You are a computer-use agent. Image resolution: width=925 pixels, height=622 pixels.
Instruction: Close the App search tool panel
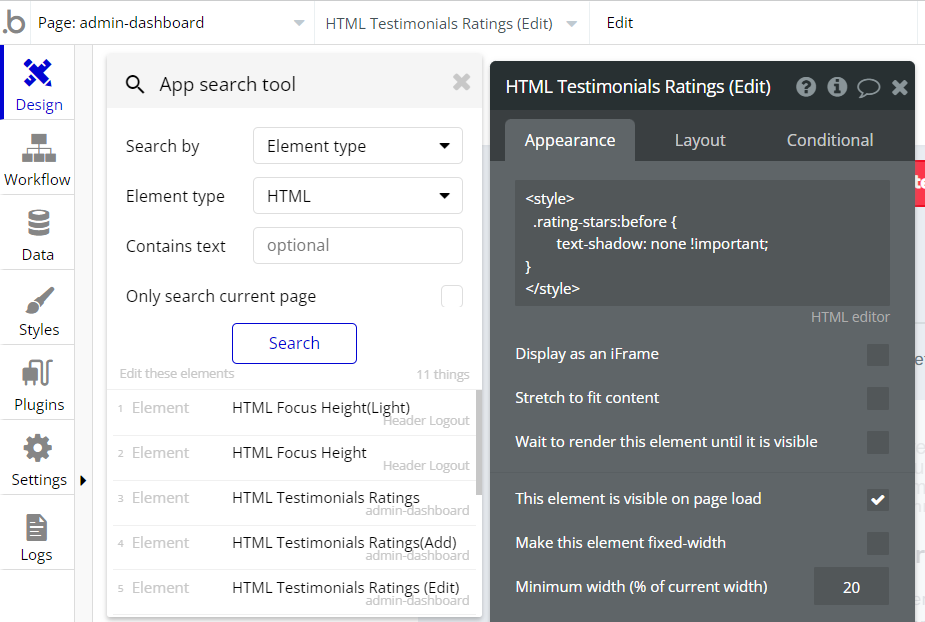(461, 81)
